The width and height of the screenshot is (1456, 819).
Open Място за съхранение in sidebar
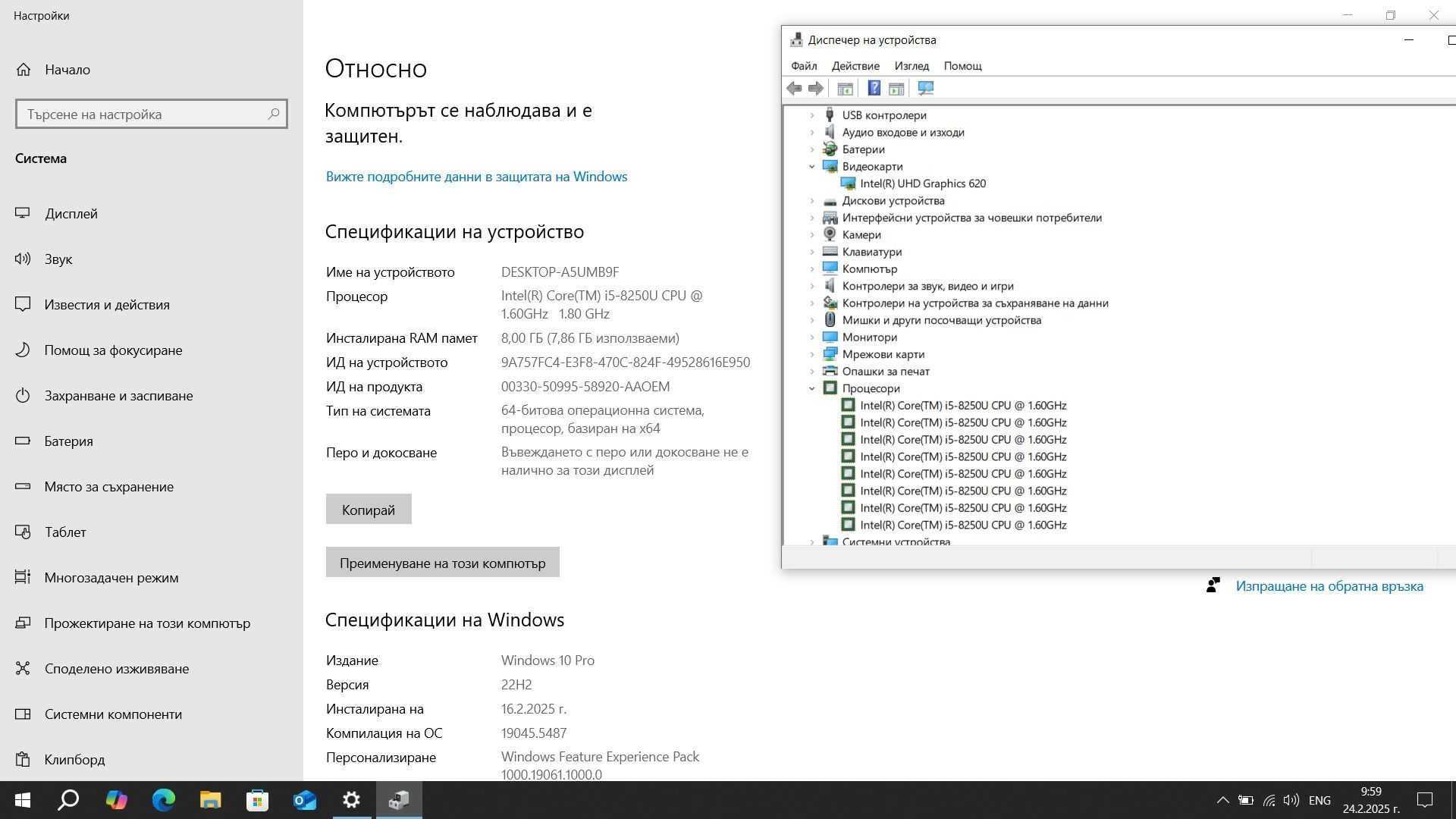(x=108, y=487)
